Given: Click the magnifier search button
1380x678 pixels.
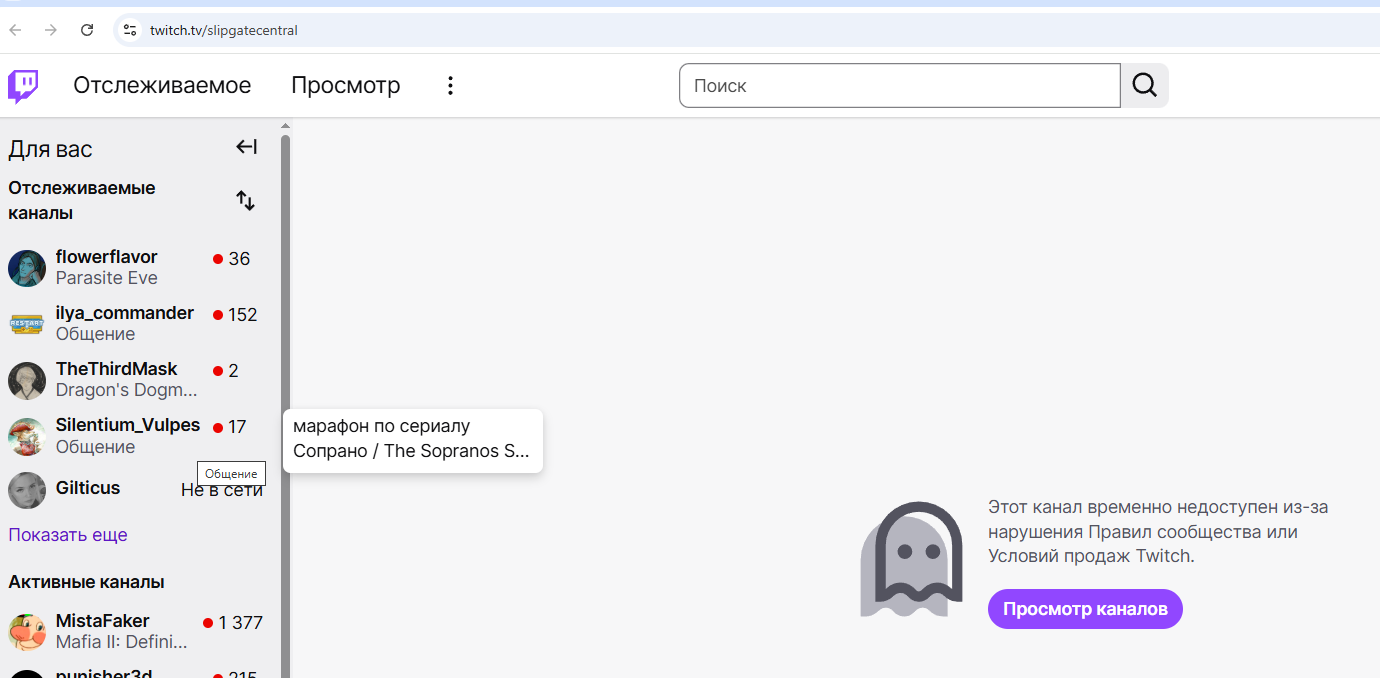Looking at the screenshot, I should (1144, 86).
